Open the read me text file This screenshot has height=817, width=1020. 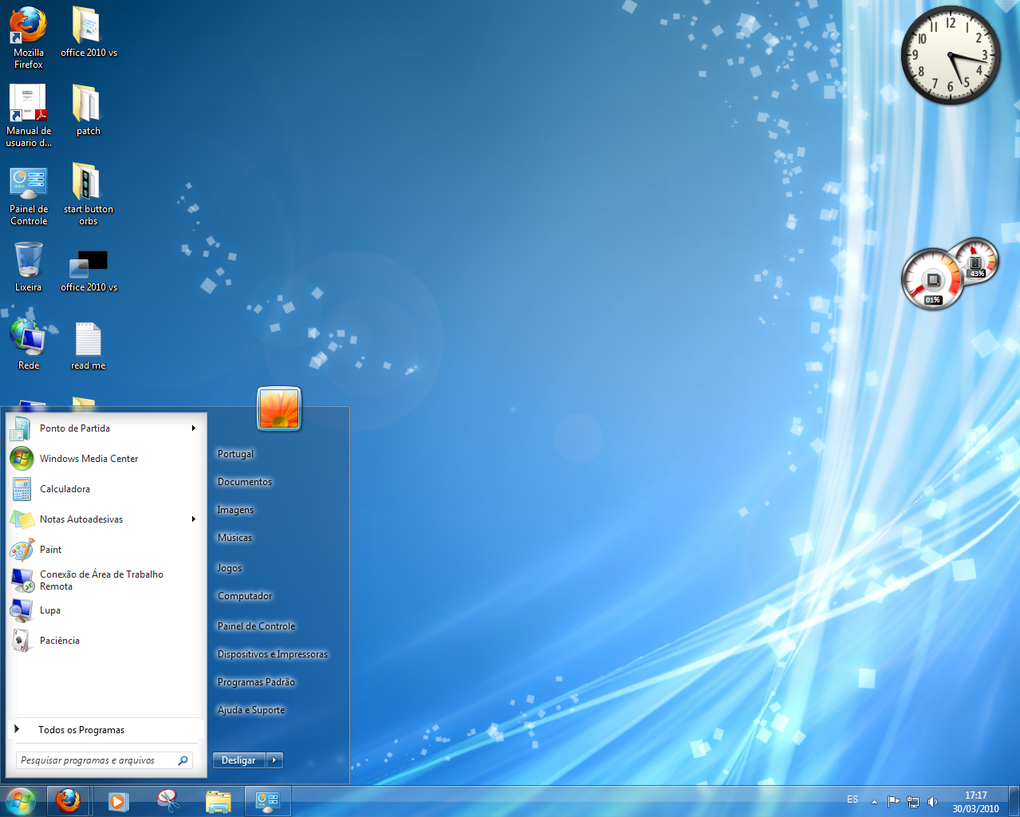[x=88, y=346]
